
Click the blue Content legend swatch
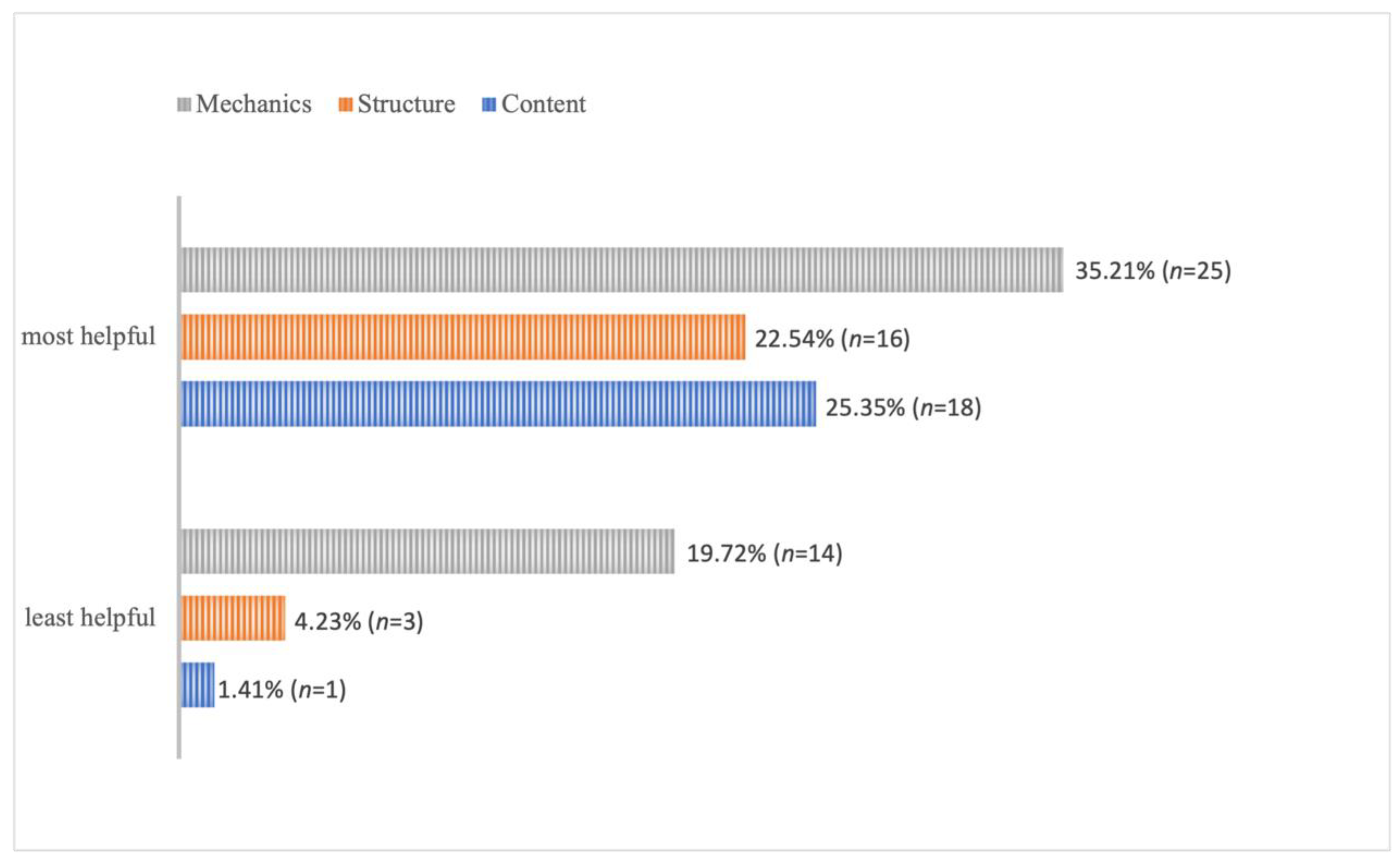click(488, 105)
